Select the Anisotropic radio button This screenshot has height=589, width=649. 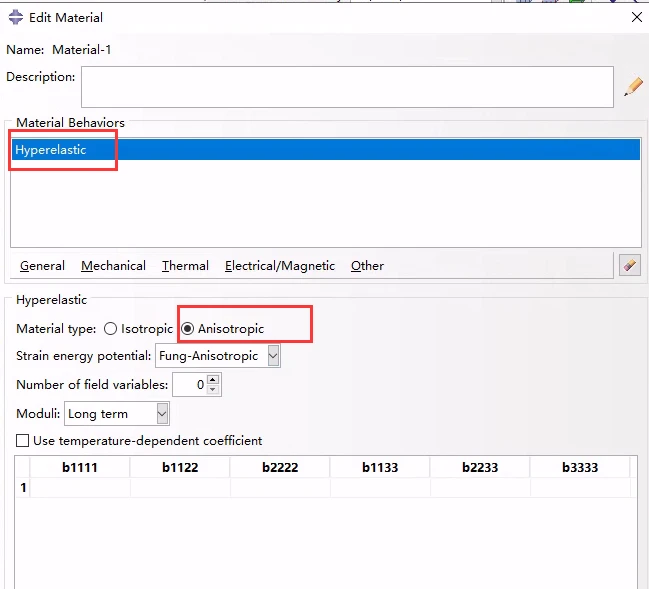tap(187, 329)
